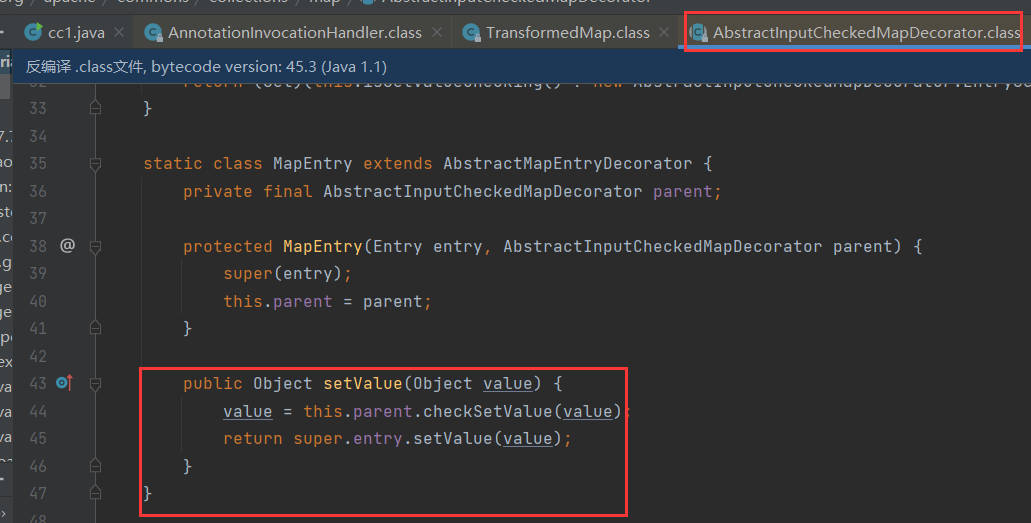The width and height of the screenshot is (1031, 523).
Task: Collapse the MapEntry constructor at line 38
Action: coord(95,247)
